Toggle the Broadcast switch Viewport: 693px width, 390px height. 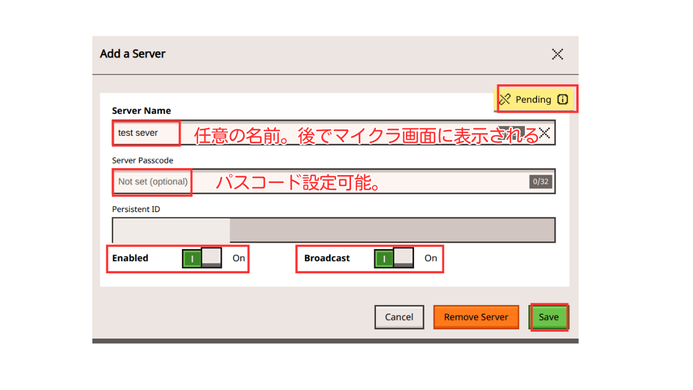click(394, 258)
